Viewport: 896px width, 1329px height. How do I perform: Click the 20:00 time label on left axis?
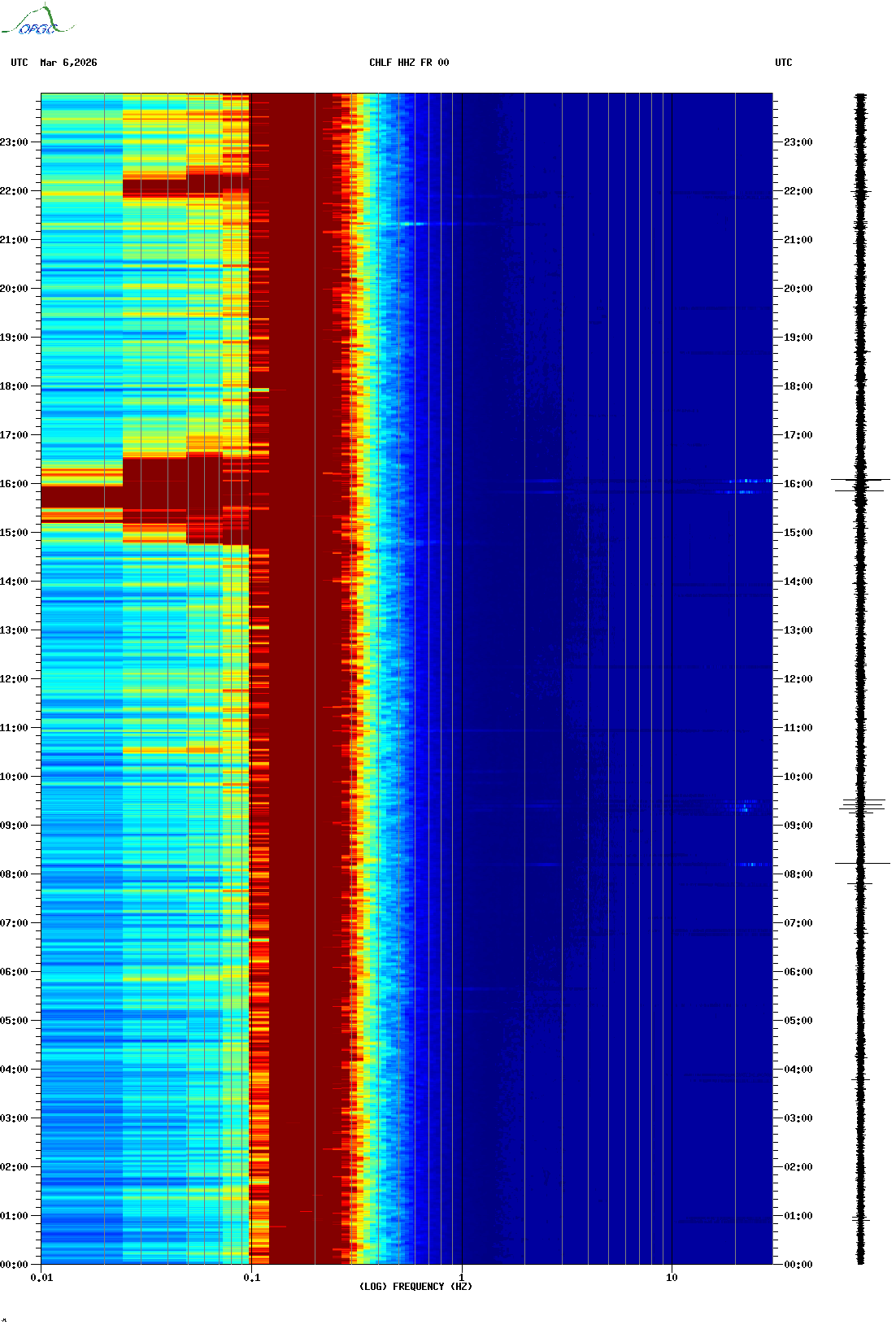[x=14, y=289]
